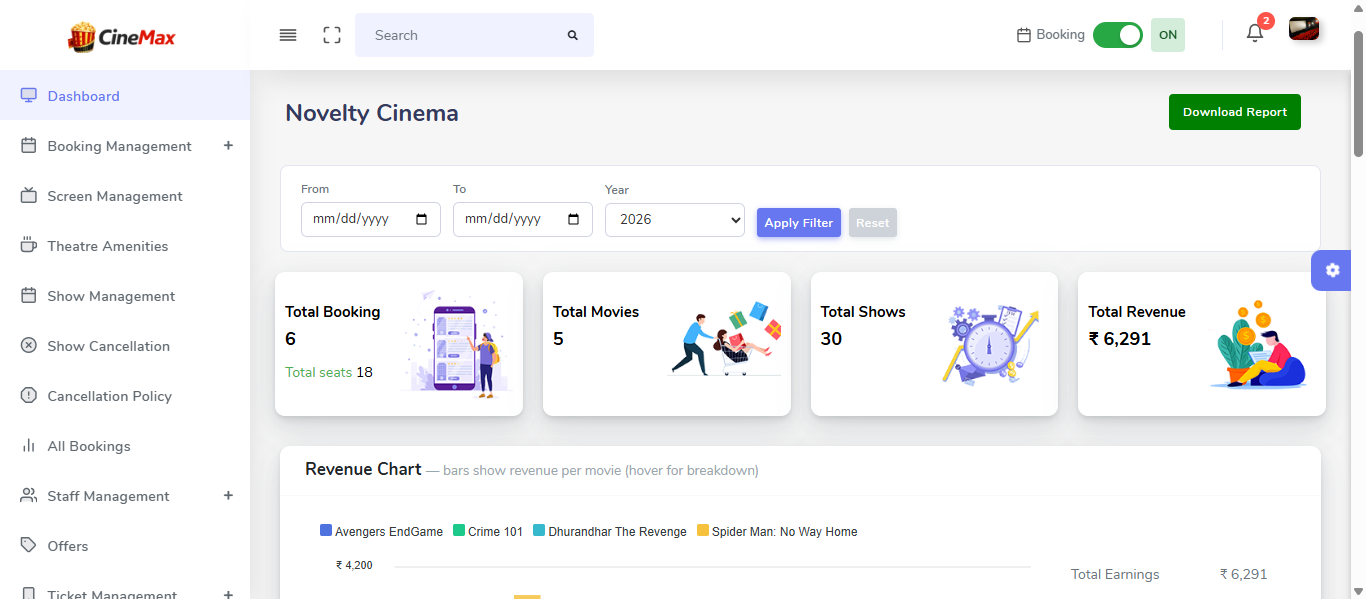Click the Show Cancellation icon

29,345
